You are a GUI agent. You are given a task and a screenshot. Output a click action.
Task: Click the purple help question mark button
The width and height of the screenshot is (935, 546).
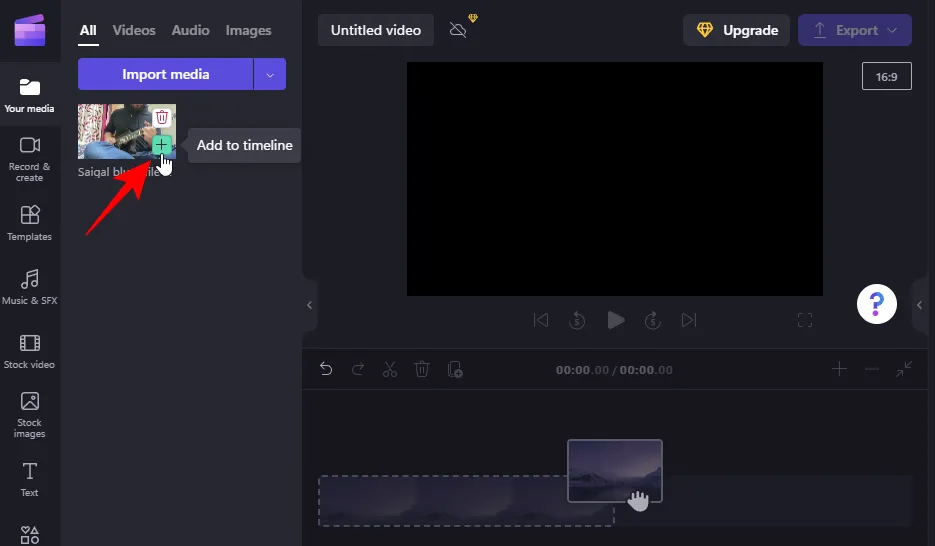click(877, 303)
